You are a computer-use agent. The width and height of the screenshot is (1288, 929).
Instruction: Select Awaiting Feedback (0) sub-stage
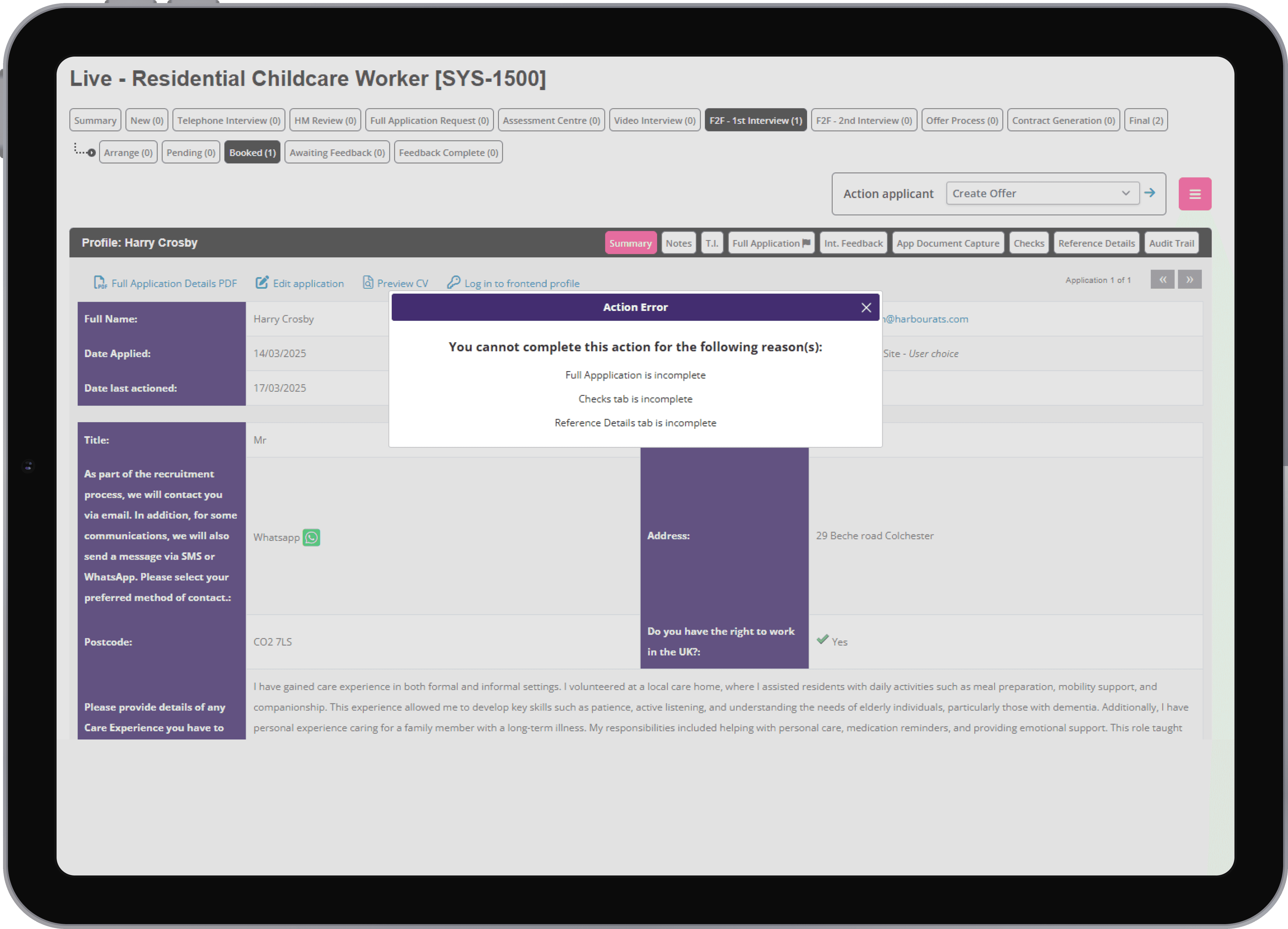(337, 153)
